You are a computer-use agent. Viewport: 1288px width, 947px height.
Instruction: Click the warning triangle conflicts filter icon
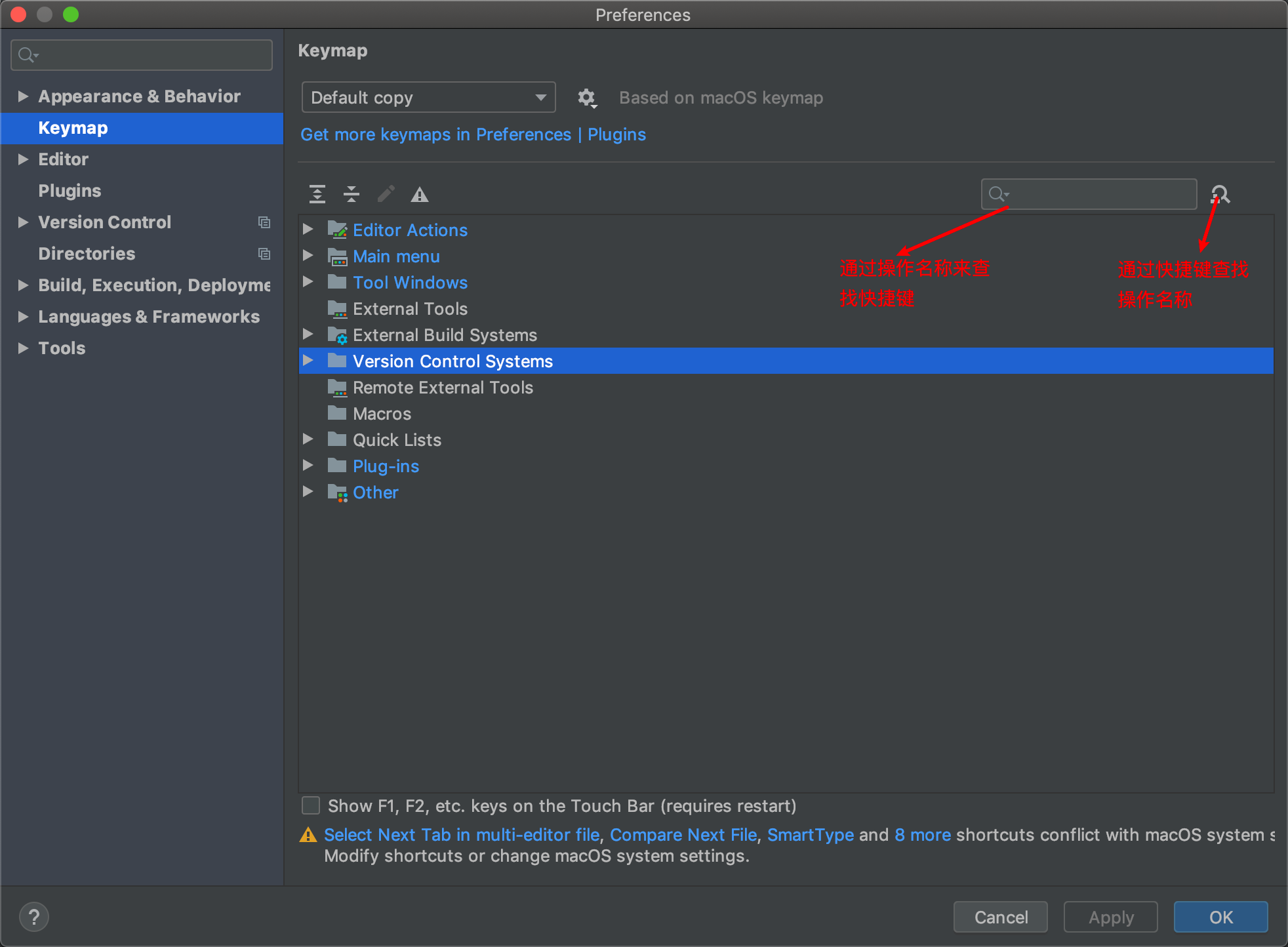(420, 195)
